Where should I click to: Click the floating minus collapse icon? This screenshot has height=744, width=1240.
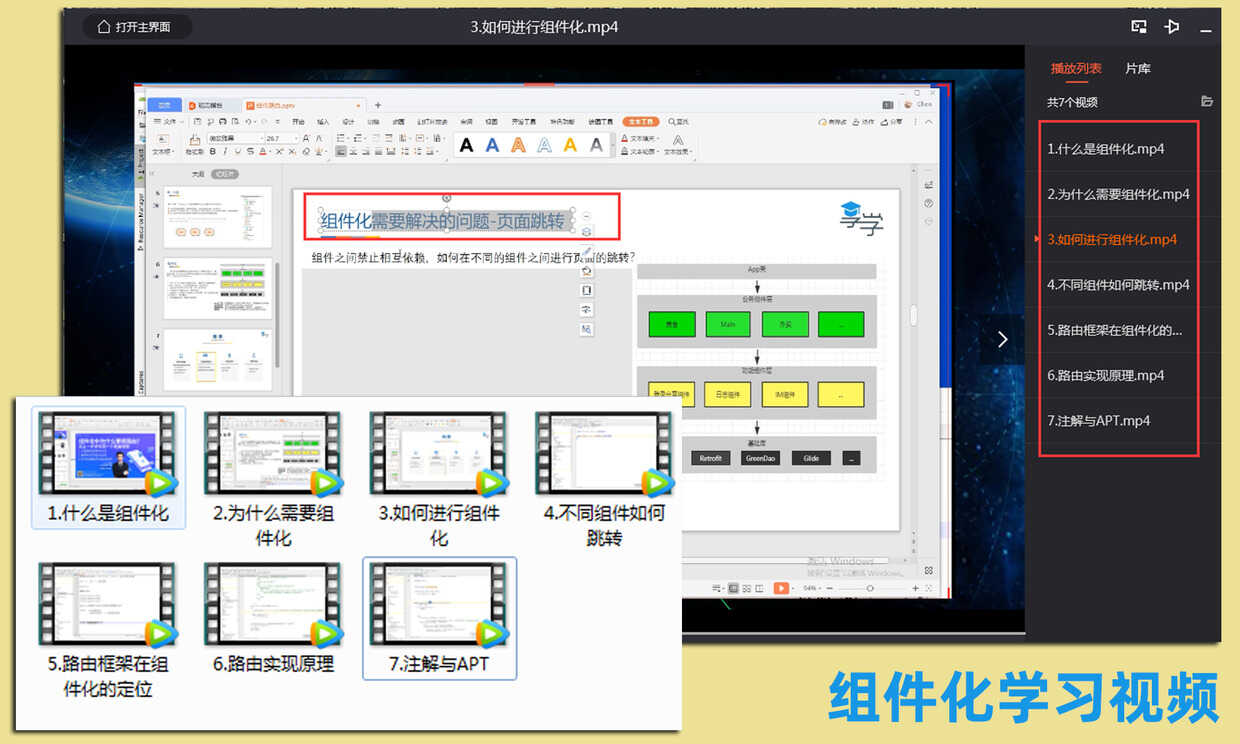(587, 216)
